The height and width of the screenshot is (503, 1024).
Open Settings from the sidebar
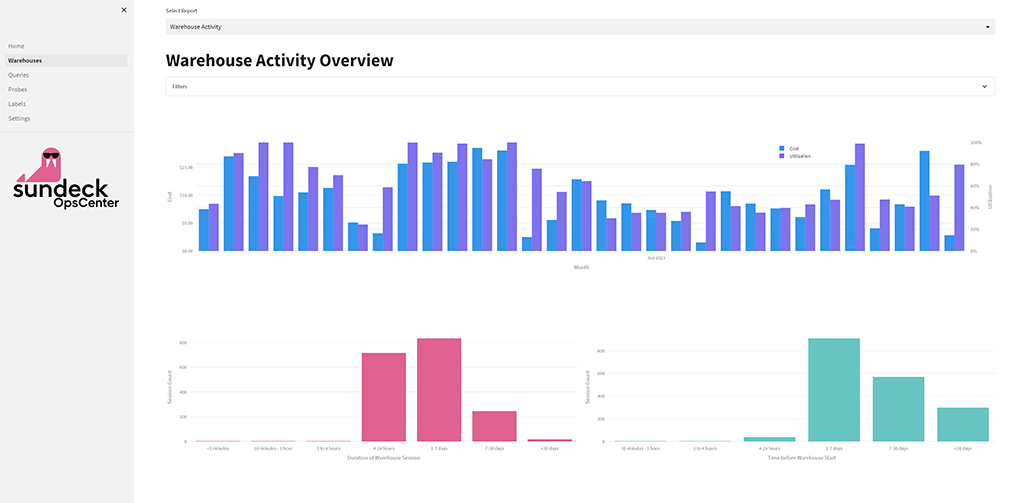point(19,118)
